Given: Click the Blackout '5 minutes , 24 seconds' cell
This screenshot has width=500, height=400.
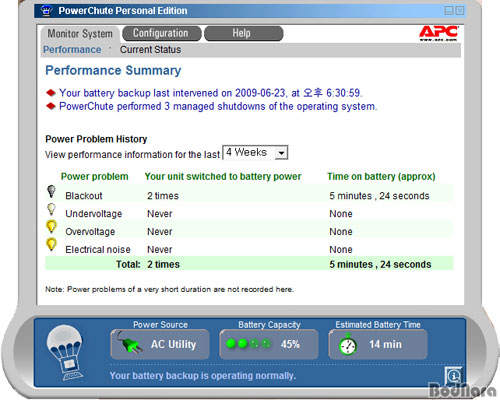Looking at the screenshot, I should (x=379, y=196).
